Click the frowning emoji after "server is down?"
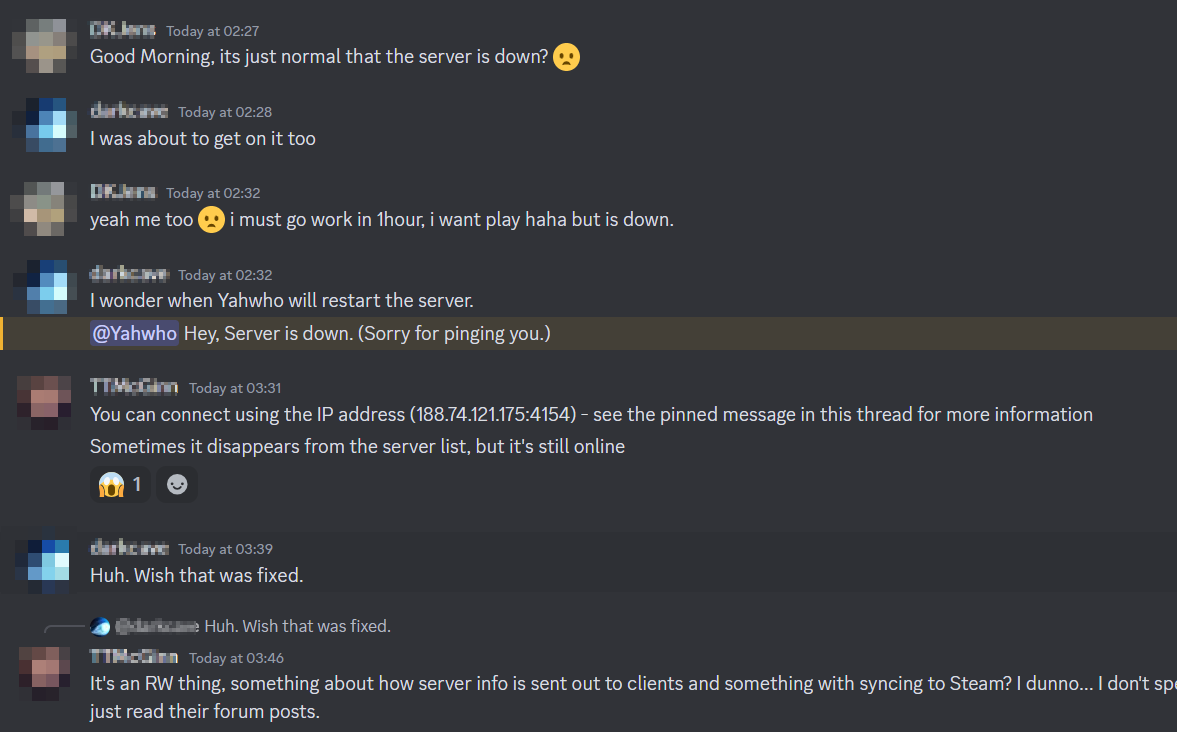The width and height of the screenshot is (1177, 732). [x=566, y=57]
